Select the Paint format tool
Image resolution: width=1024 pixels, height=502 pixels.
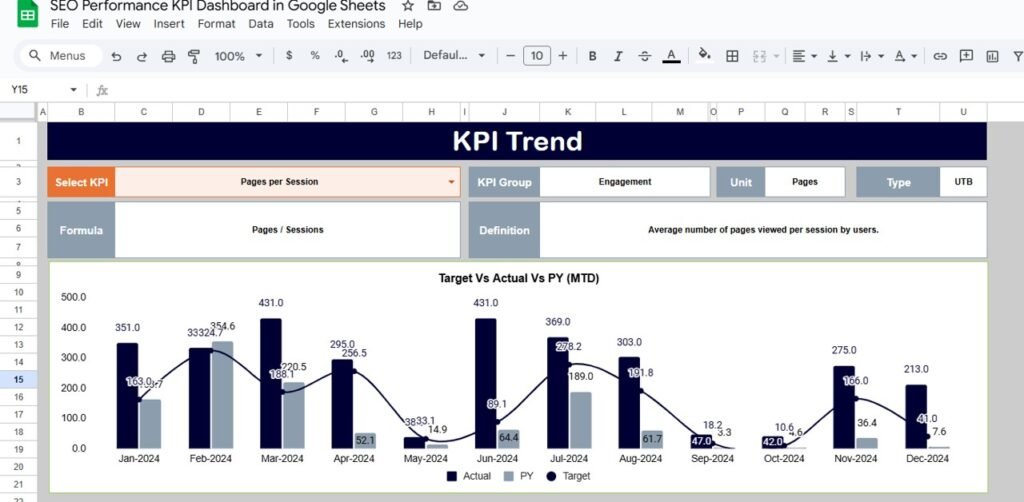coord(193,56)
